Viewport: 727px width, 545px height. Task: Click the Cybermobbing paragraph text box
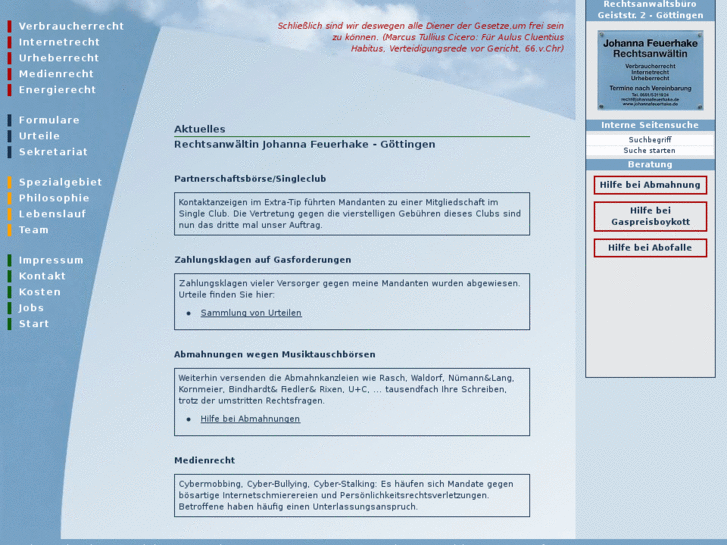(352, 495)
